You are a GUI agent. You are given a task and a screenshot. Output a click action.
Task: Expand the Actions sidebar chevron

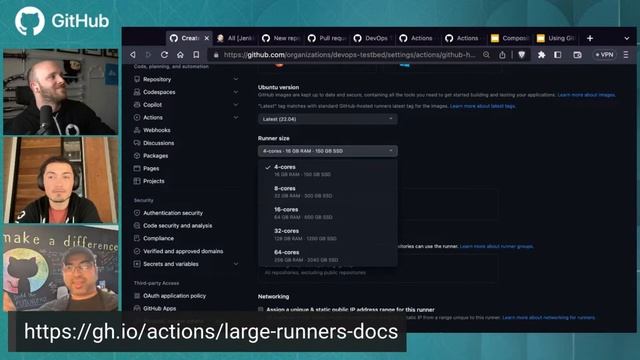(x=236, y=118)
